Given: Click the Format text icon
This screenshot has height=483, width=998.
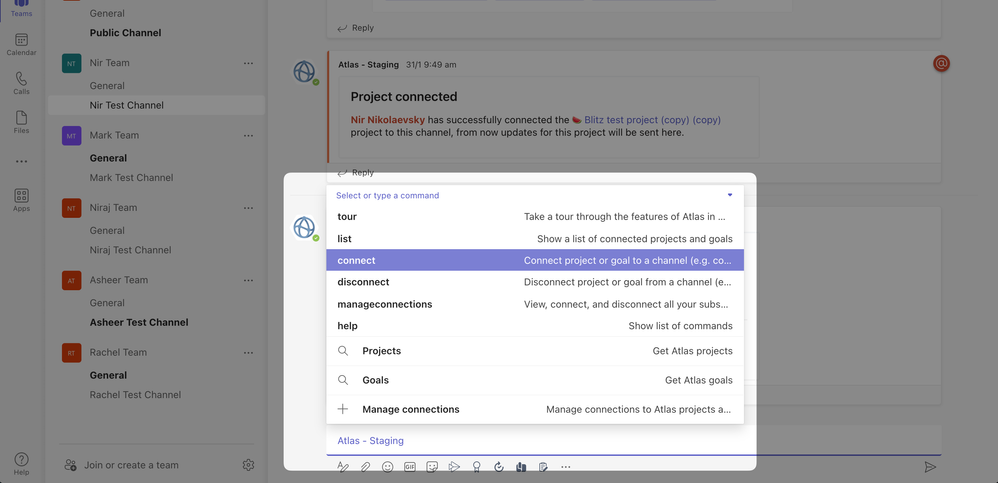Looking at the screenshot, I should click(342, 467).
